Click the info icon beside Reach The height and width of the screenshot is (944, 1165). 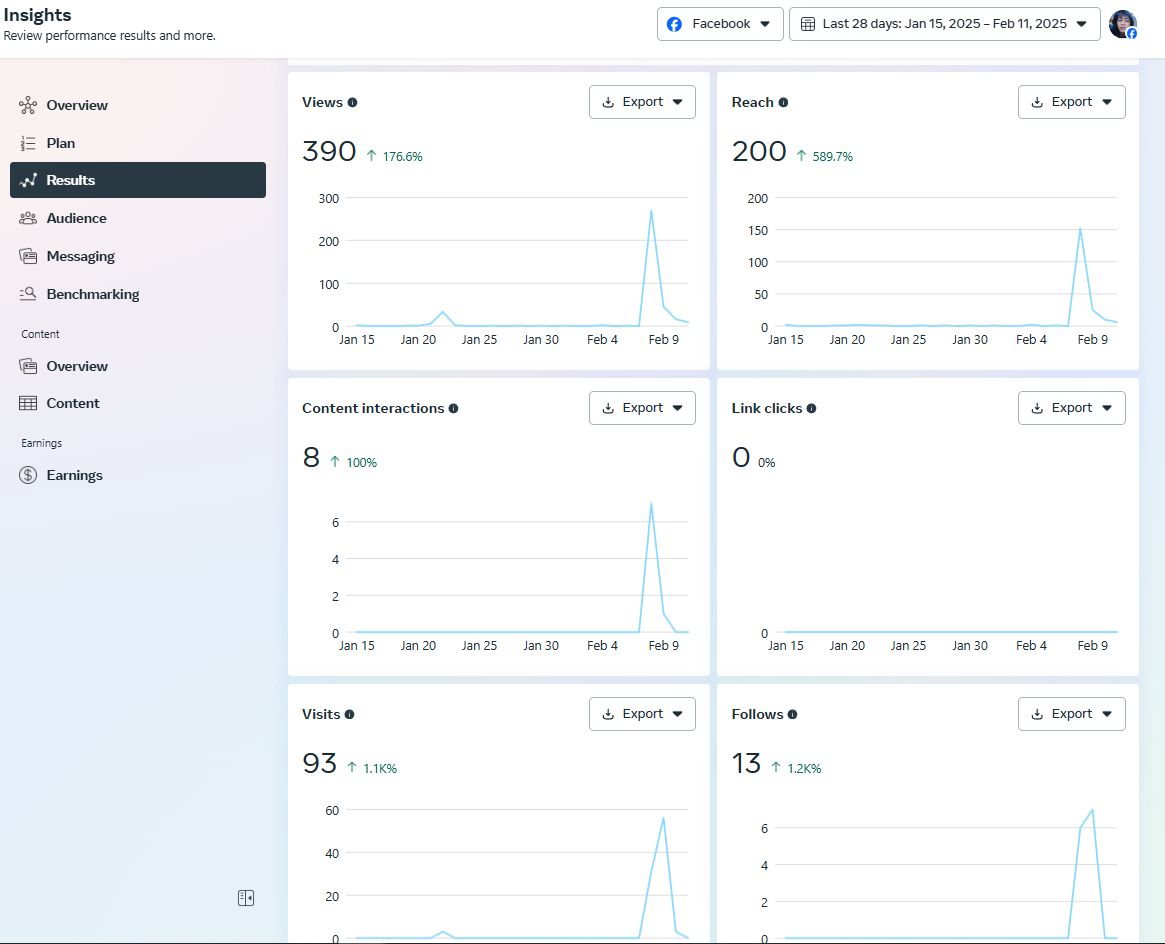point(783,102)
